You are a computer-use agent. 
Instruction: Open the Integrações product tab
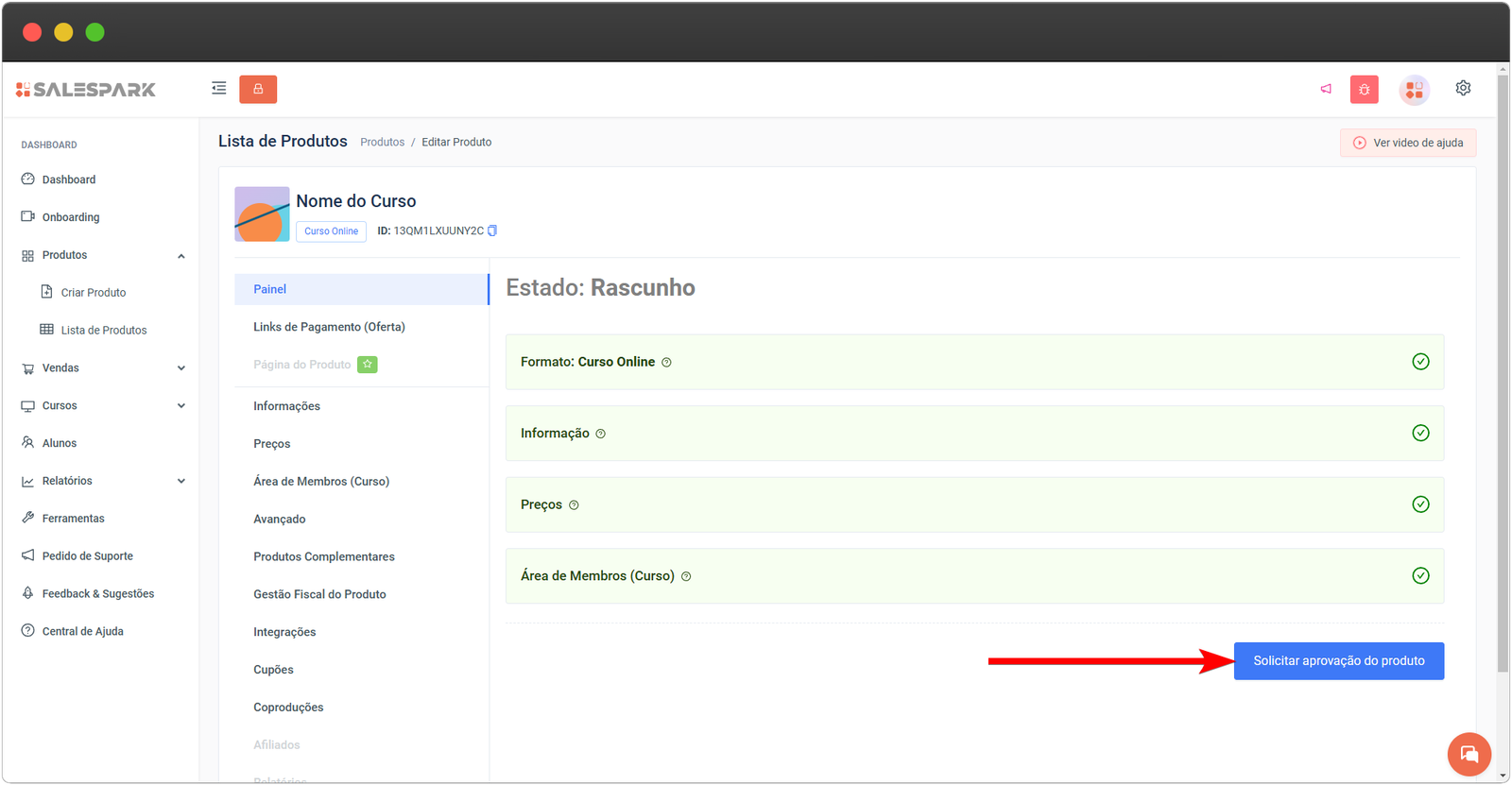click(x=284, y=632)
